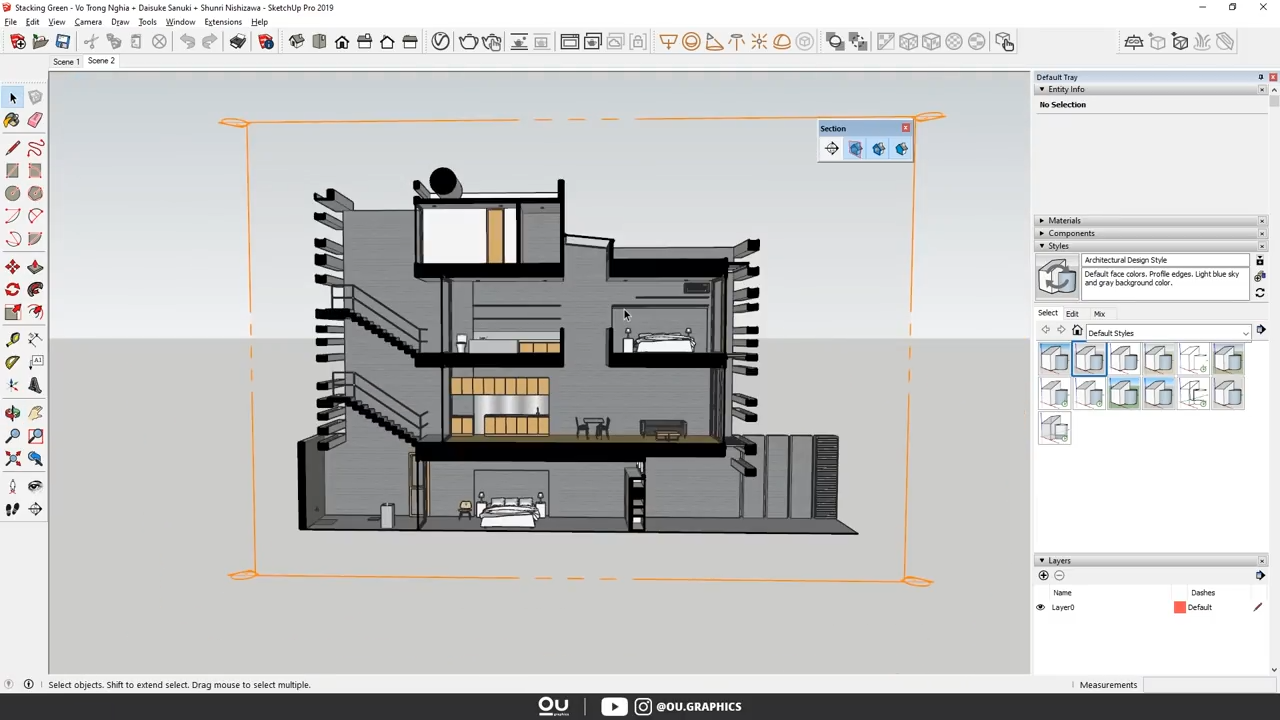This screenshot has width=1280, height=720.
Task: Click the Architectural Design Style name field
Action: (1165, 260)
